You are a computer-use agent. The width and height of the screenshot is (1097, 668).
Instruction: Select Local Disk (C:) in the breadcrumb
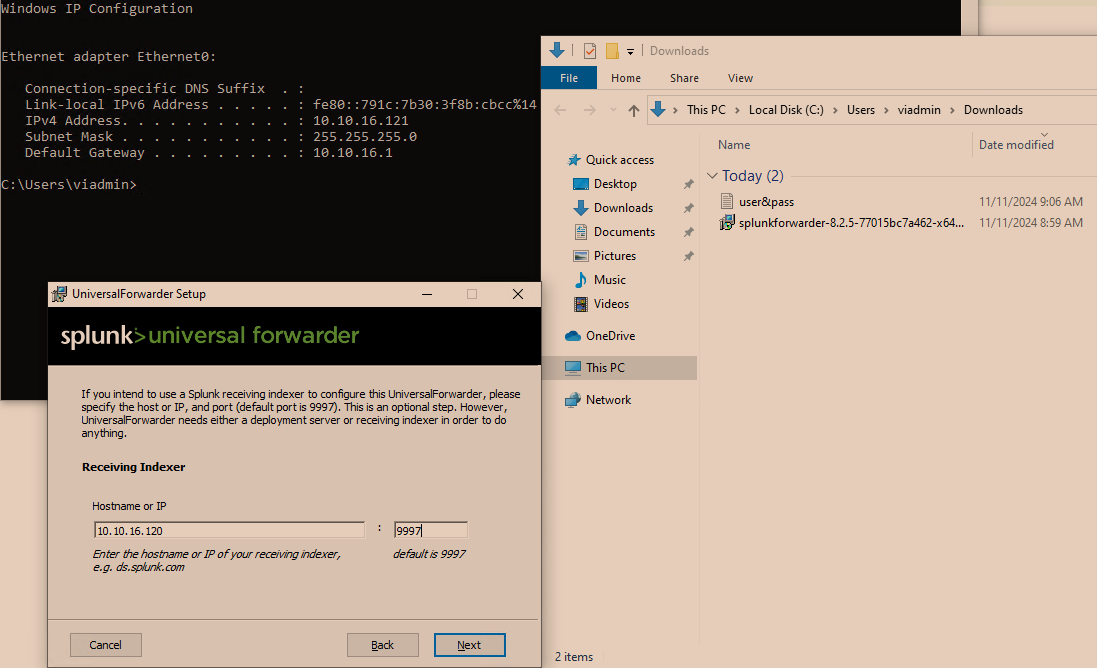786,110
